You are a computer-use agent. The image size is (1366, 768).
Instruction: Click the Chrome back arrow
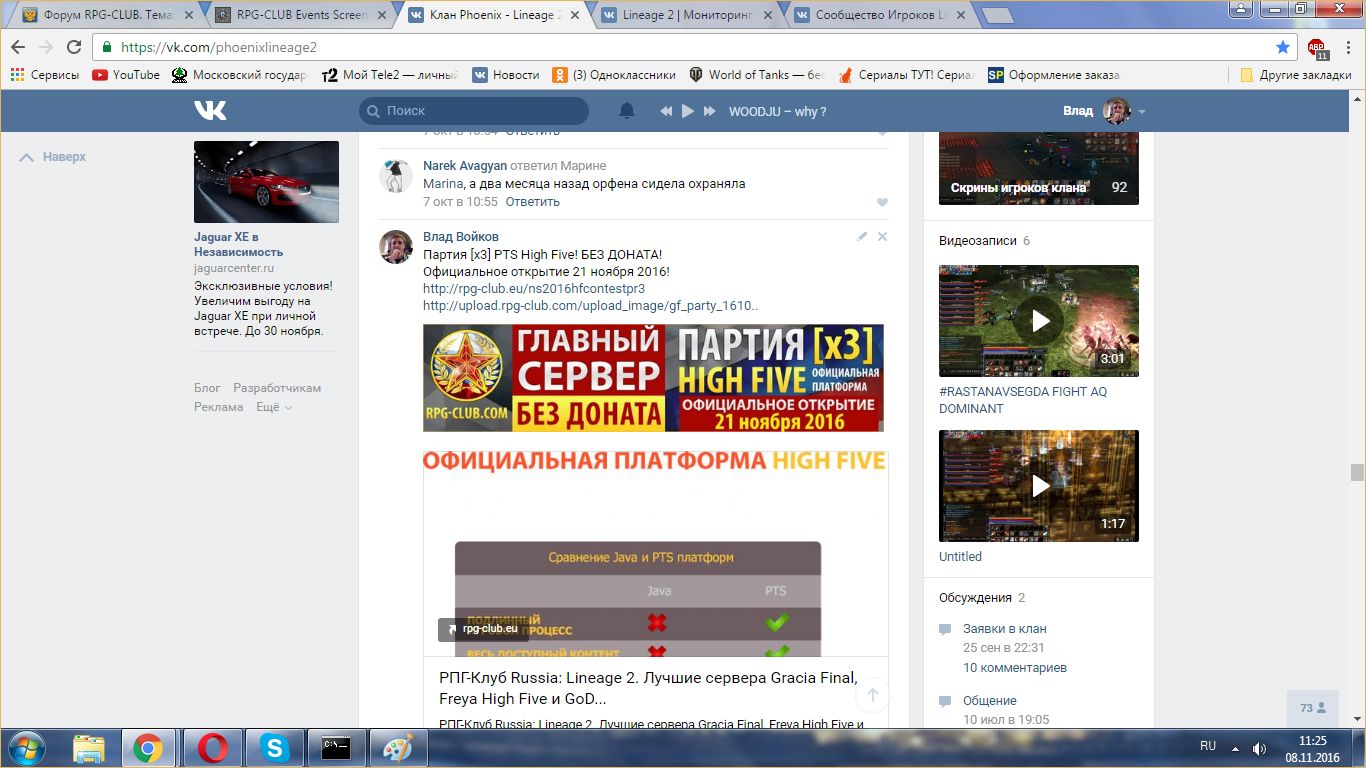tap(18, 47)
